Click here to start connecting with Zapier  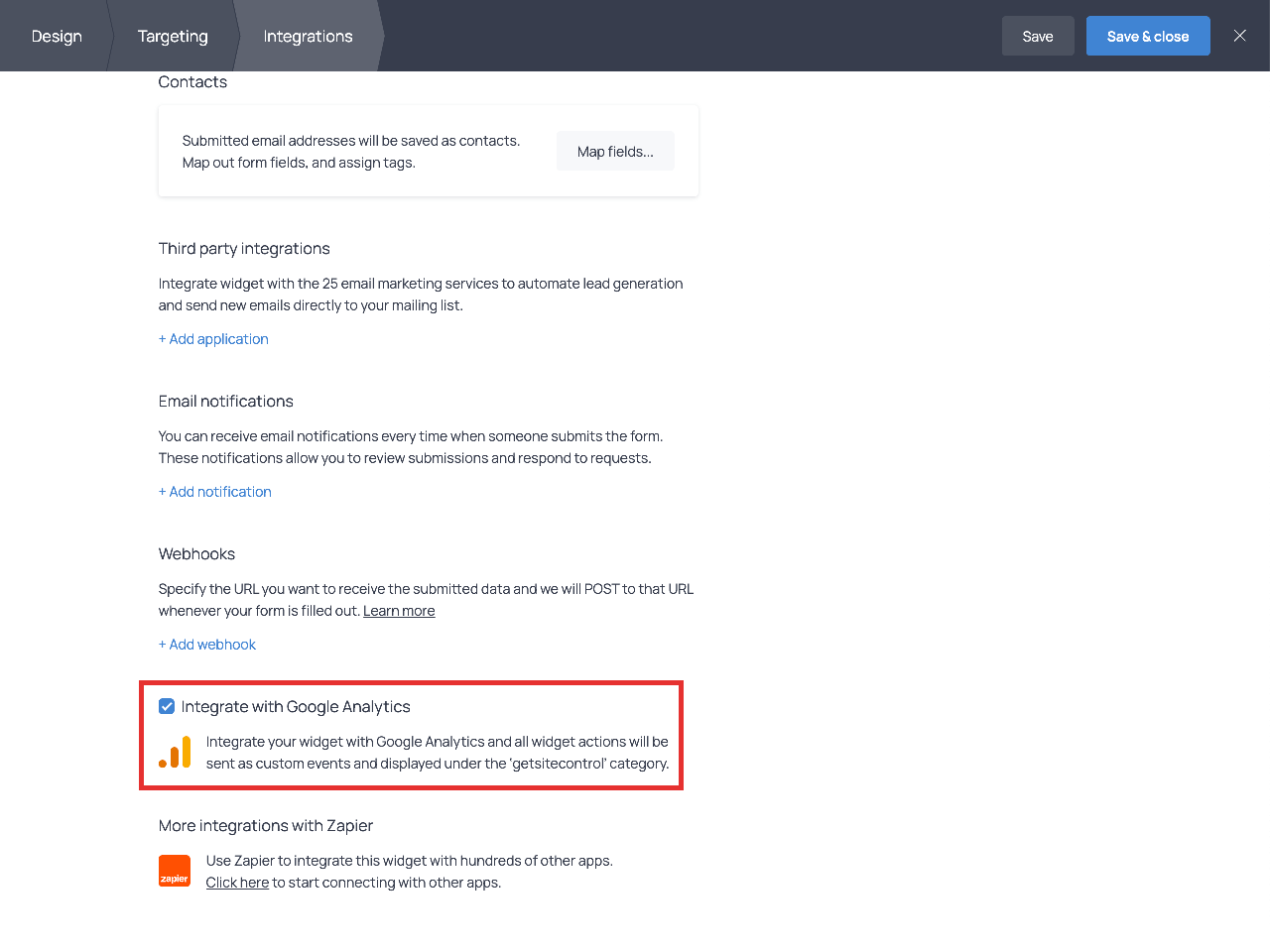point(237,882)
